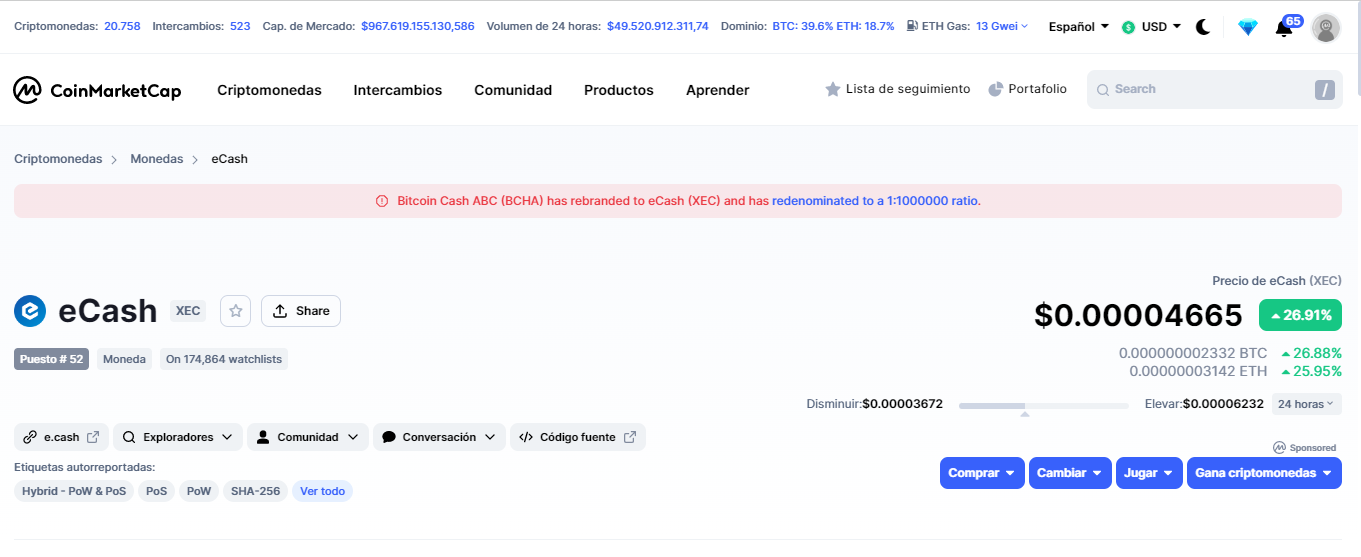Image resolution: width=1361 pixels, height=557 pixels.
Task: Go to Monedas breadcrumb
Action: coord(157,159)
